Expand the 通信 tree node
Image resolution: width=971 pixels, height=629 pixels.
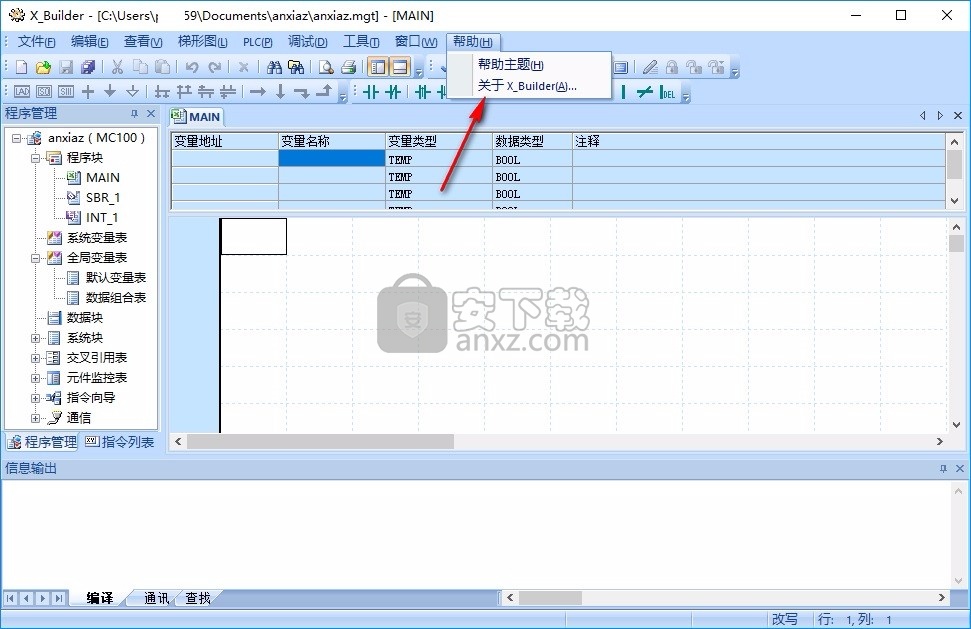[35, 418]
